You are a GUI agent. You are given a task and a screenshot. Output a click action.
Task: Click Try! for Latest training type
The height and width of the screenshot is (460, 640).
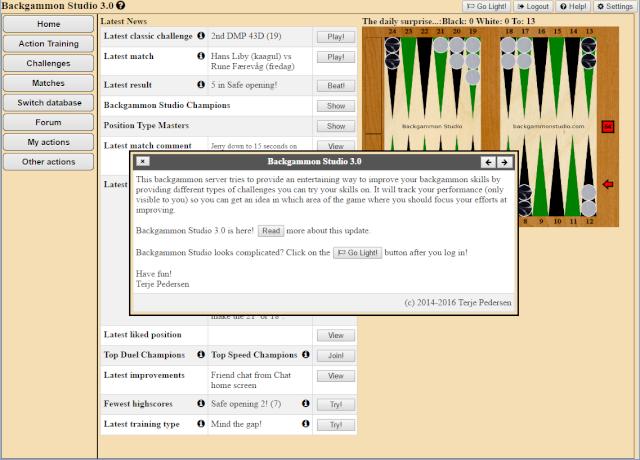click(336, 425)
